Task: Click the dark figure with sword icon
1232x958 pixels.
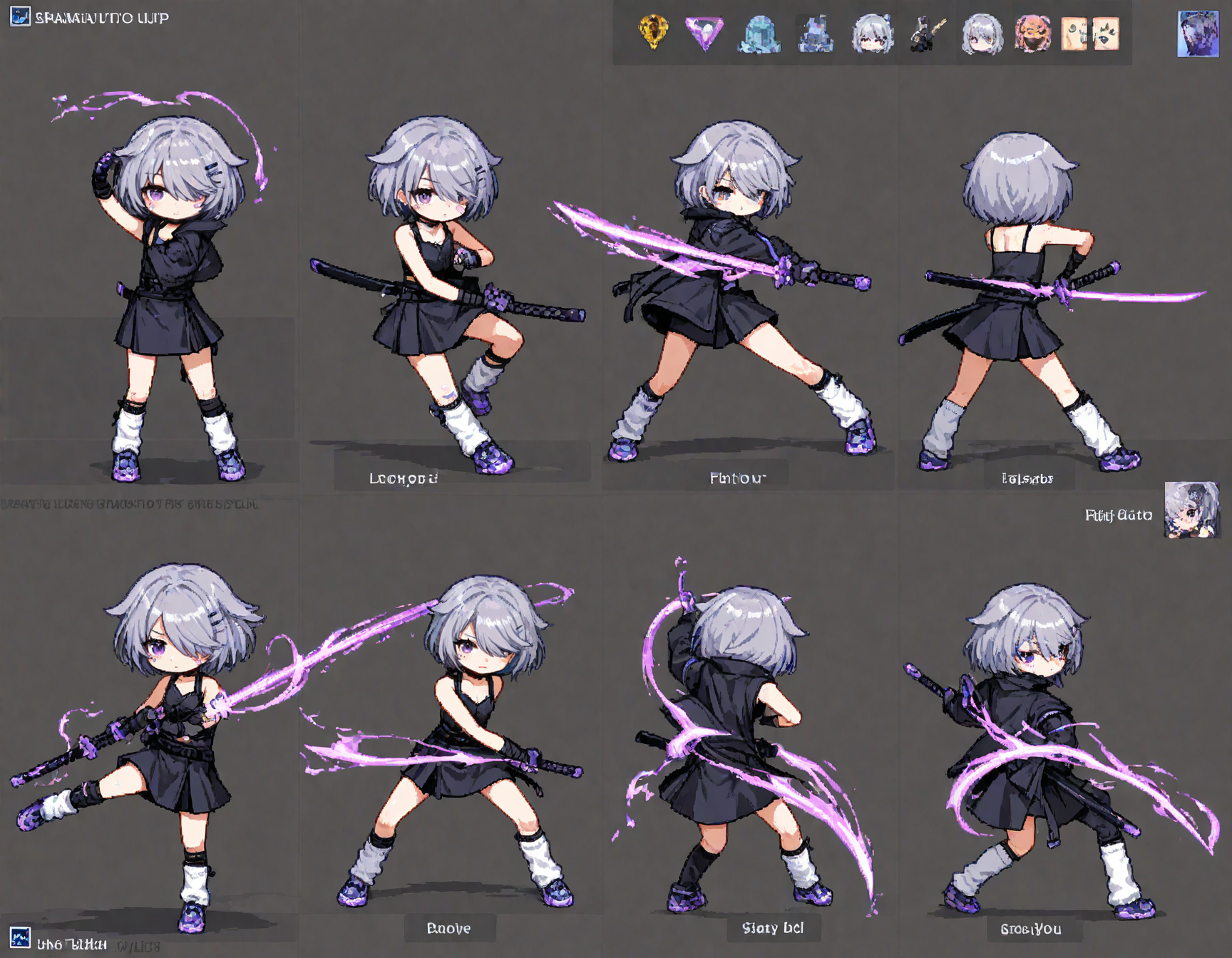Action: [927, 34]
